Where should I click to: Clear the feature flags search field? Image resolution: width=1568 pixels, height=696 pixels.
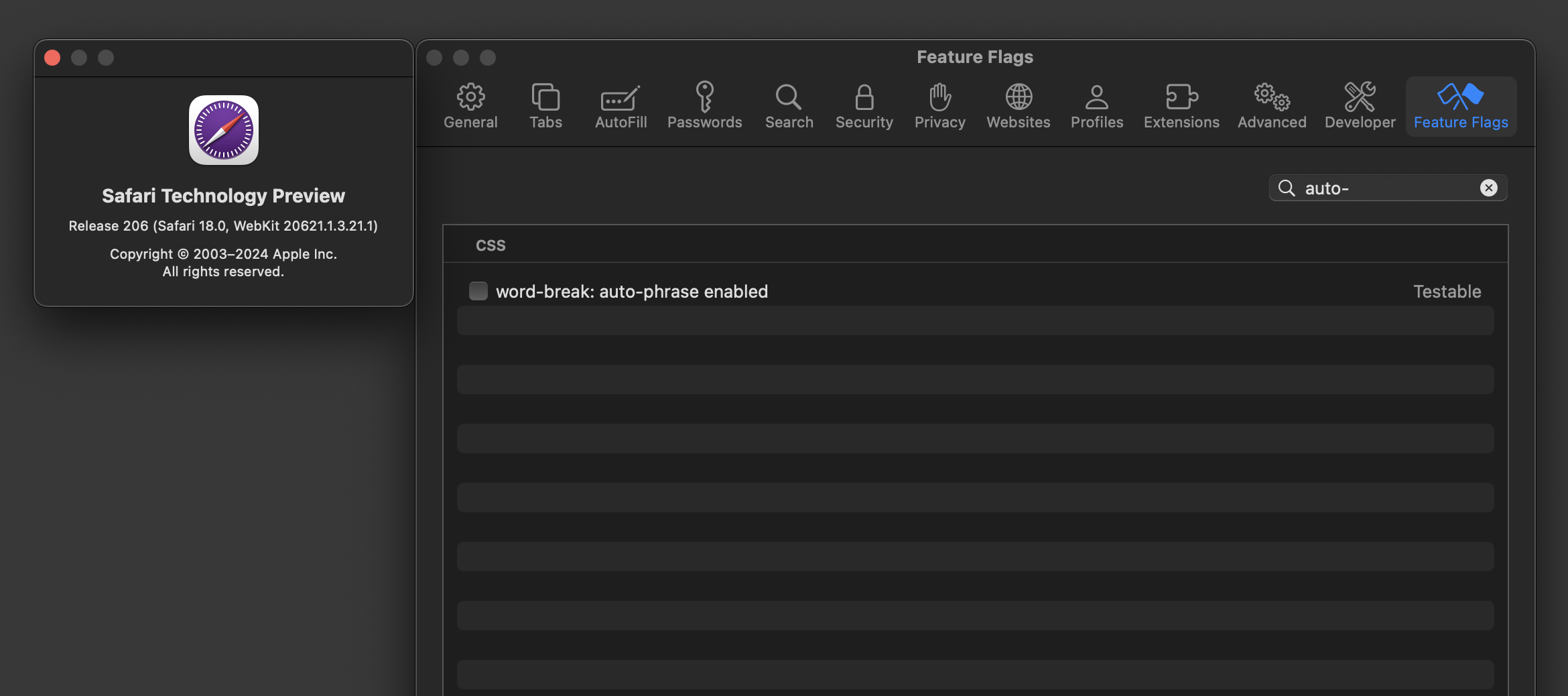click(1489, 188)
